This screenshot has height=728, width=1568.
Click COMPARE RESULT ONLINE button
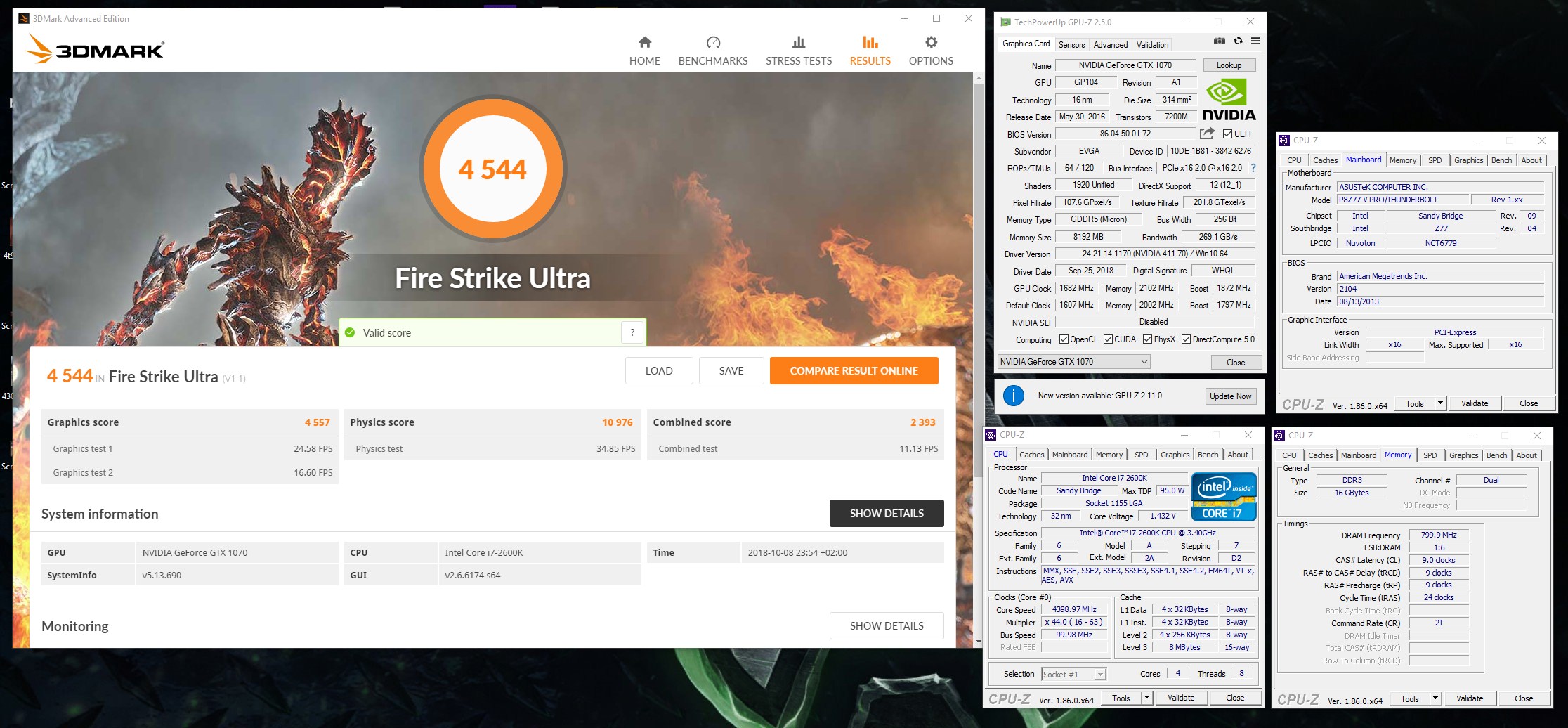pyautogui.click(x=854, y=370)
